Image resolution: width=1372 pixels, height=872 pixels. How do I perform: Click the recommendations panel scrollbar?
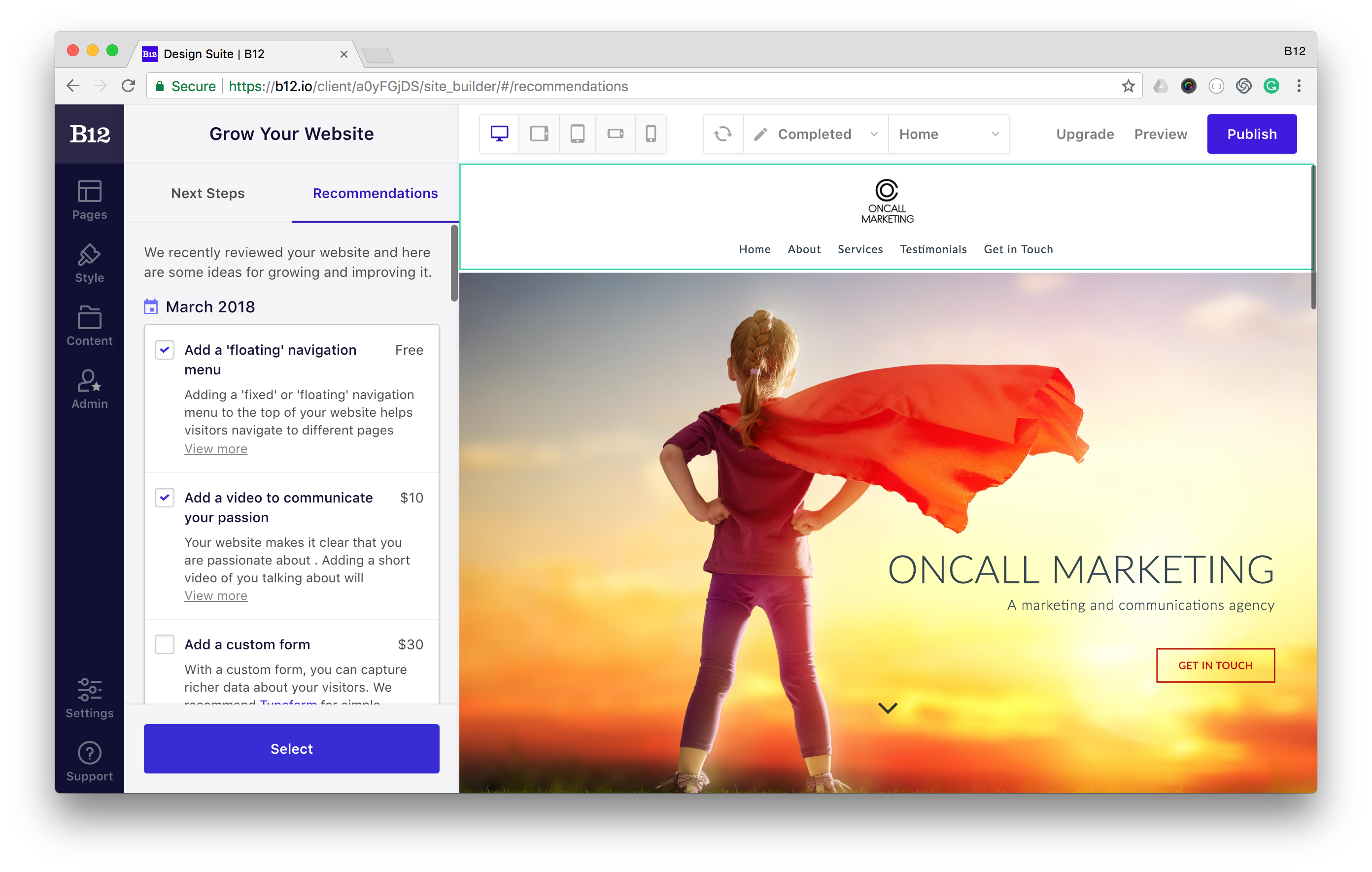point(454,263)
